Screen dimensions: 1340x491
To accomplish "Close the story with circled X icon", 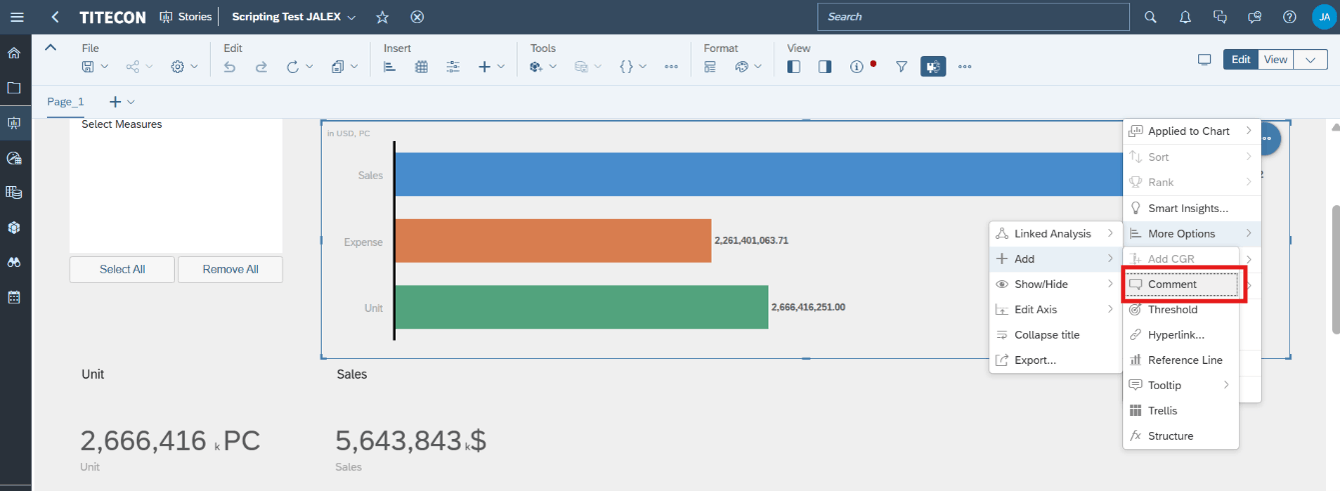I will tap(418, 17).
